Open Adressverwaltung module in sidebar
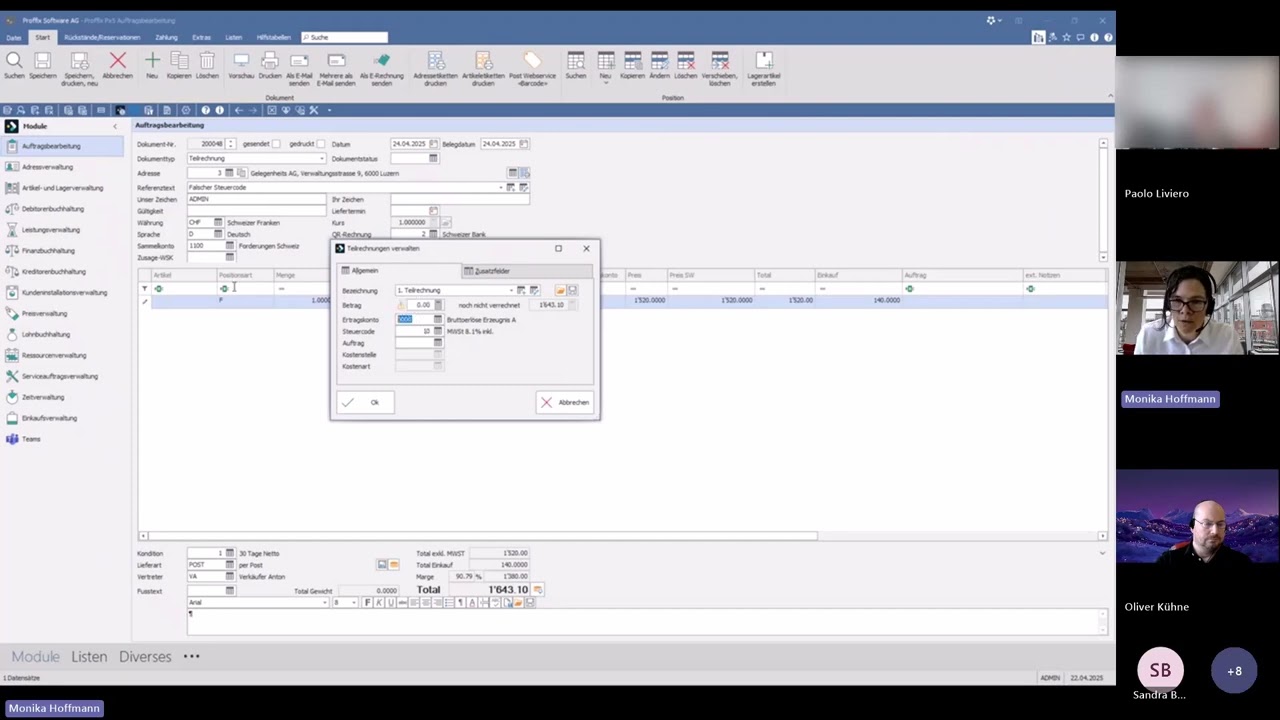Viewport: 1280px width, 720px height. coord(47,167)
